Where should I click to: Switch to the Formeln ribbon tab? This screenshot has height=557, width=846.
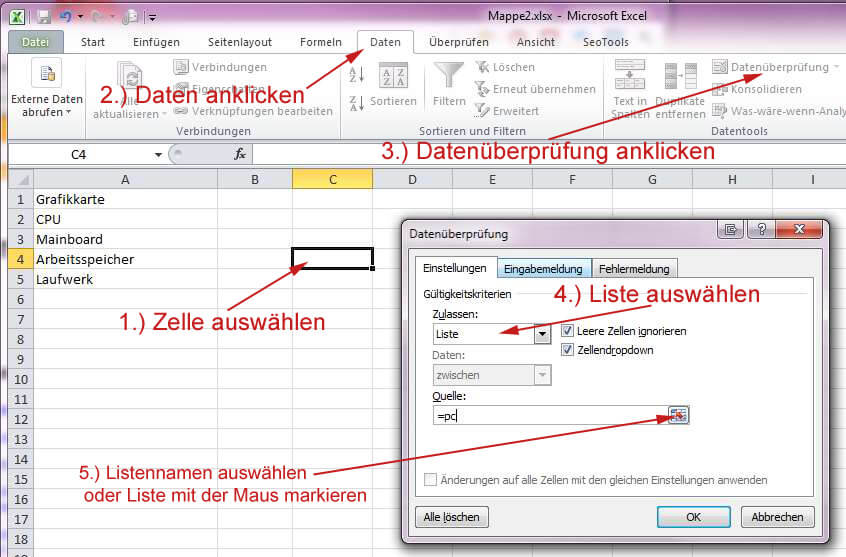pyautogui.click(x=320, y=42)
